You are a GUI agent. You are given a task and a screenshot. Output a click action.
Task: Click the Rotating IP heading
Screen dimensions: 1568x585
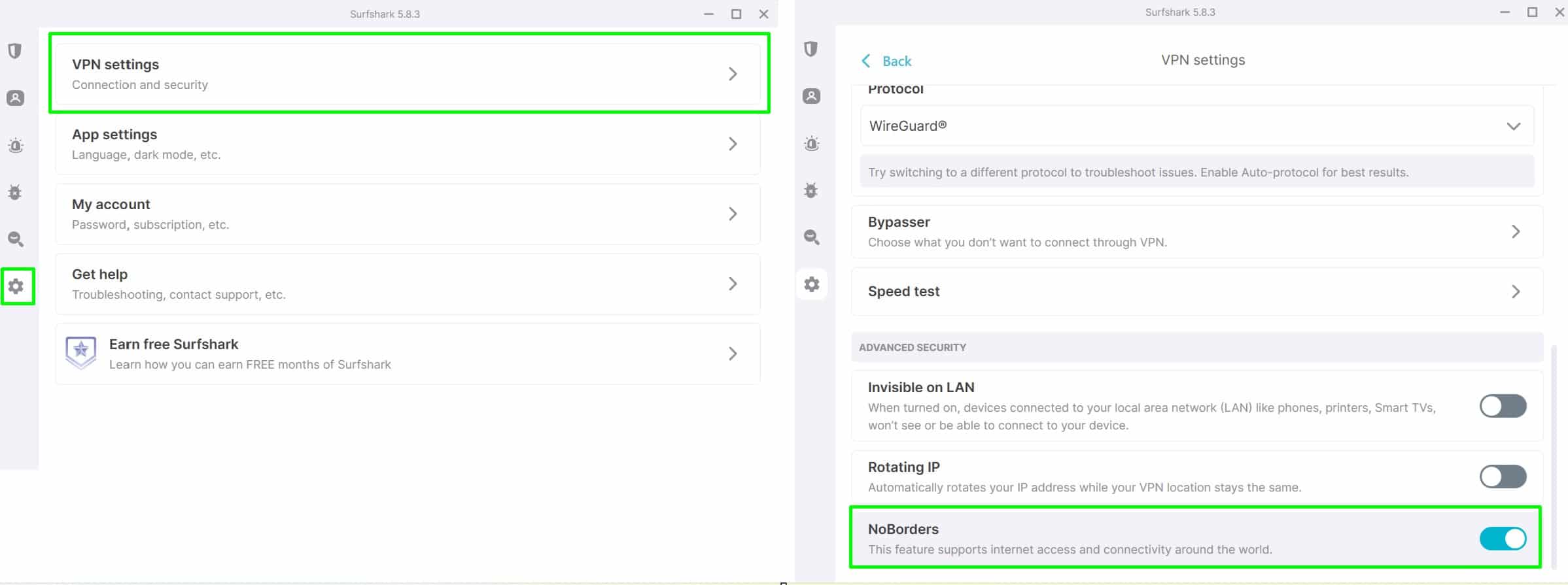click(x=903, y=467)
